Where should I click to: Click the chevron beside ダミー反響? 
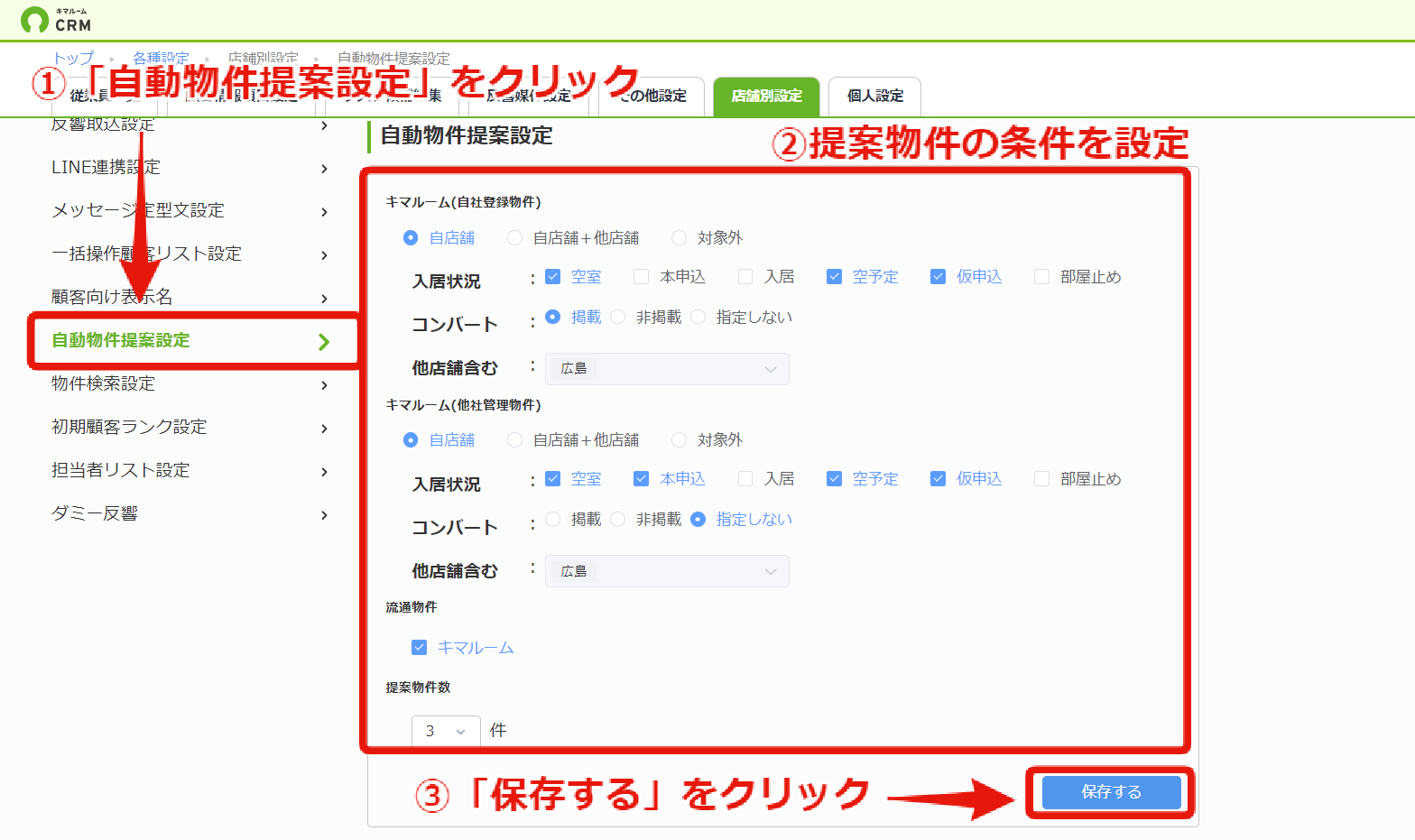click(324, 515)
